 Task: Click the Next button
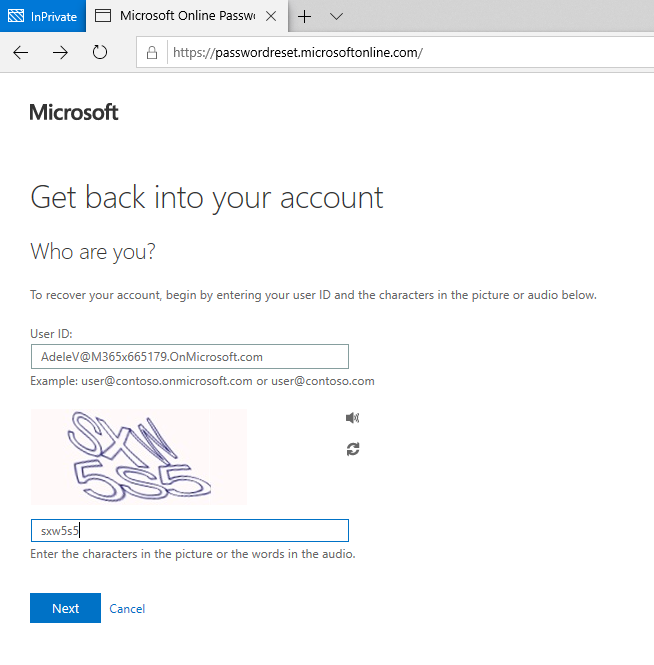(65, 608)
